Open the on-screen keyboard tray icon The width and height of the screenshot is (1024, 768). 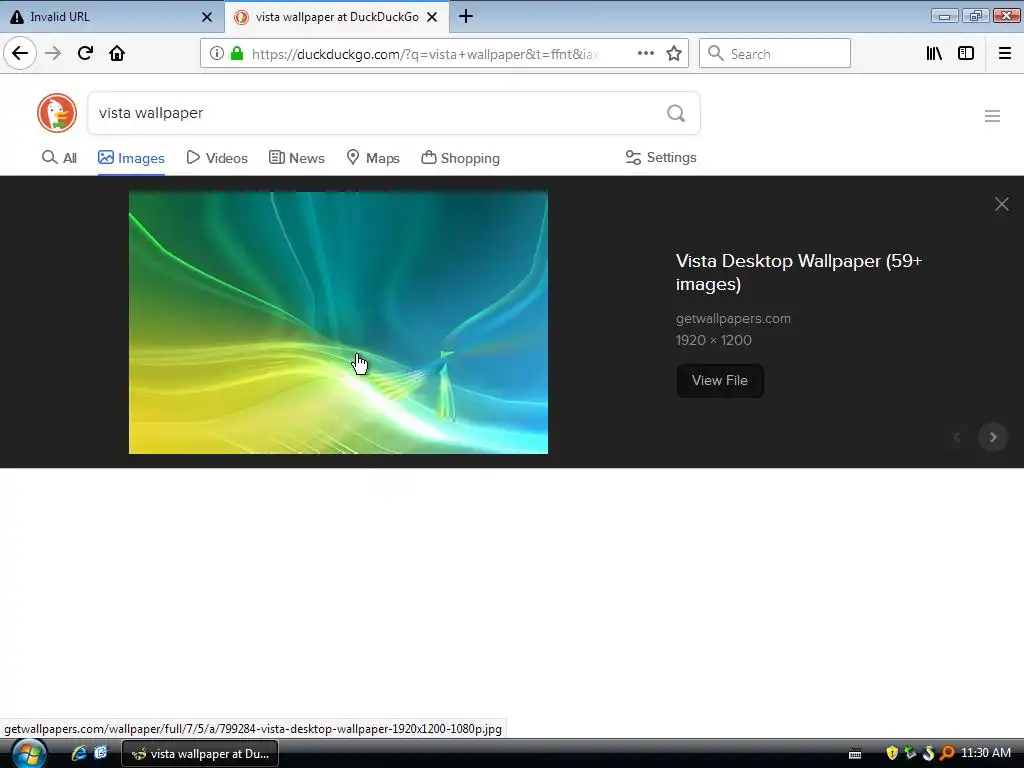tap(855, 754)
